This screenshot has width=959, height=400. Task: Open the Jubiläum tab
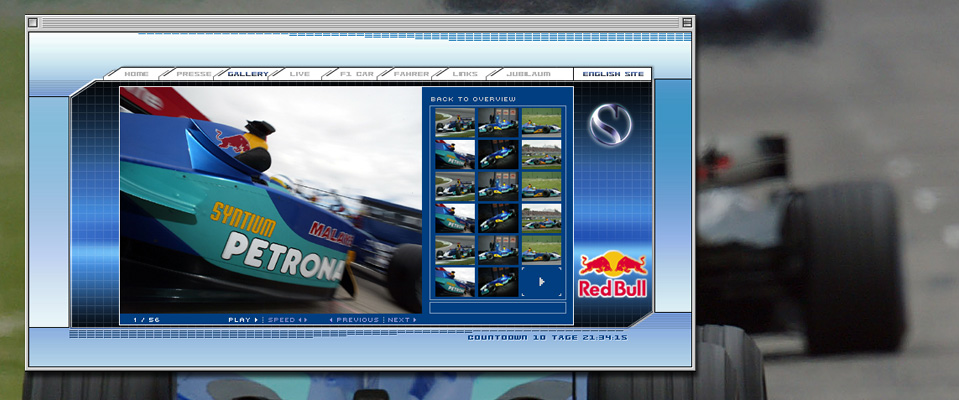click(524, 74)
